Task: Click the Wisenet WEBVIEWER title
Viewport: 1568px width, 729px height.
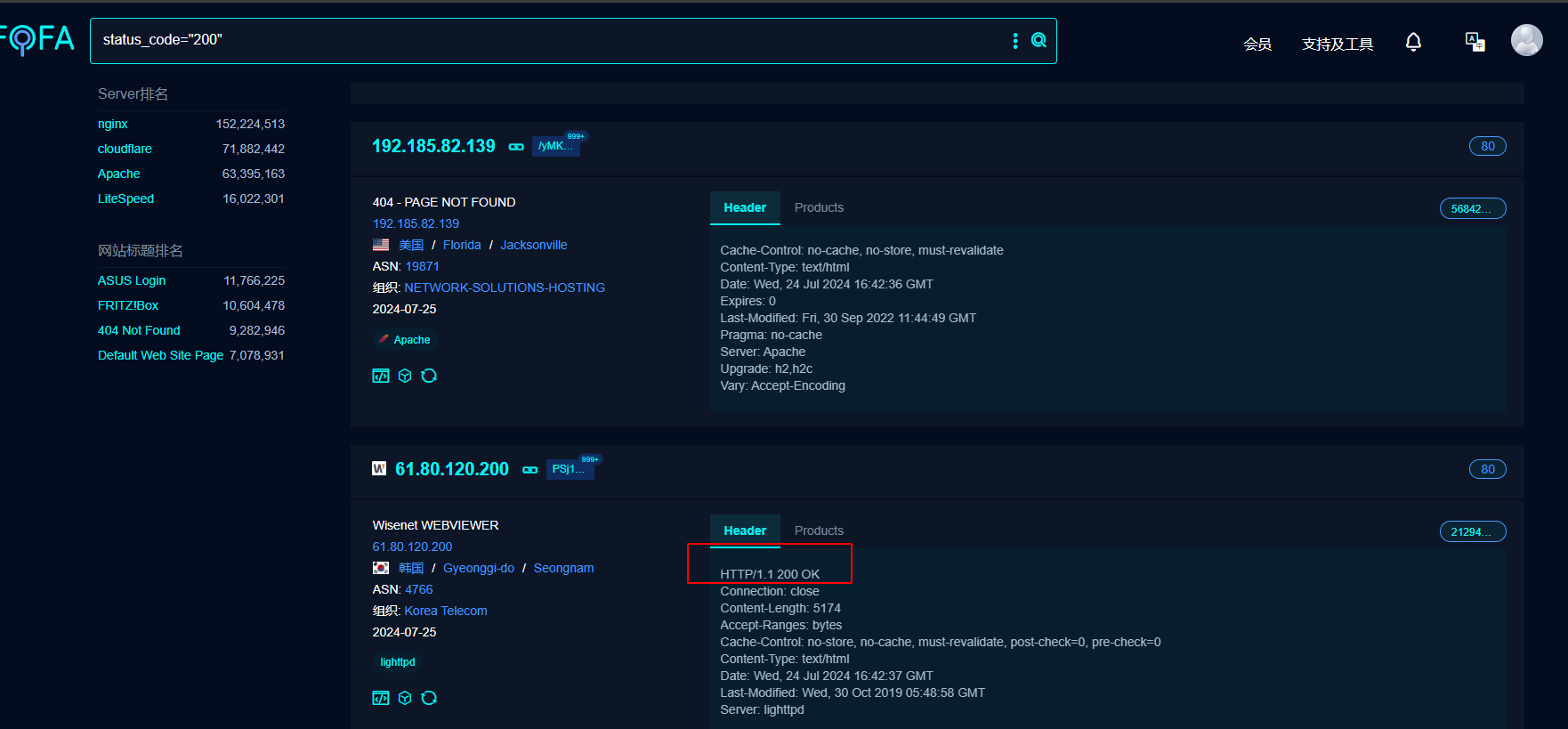Action: click(435, 525)
